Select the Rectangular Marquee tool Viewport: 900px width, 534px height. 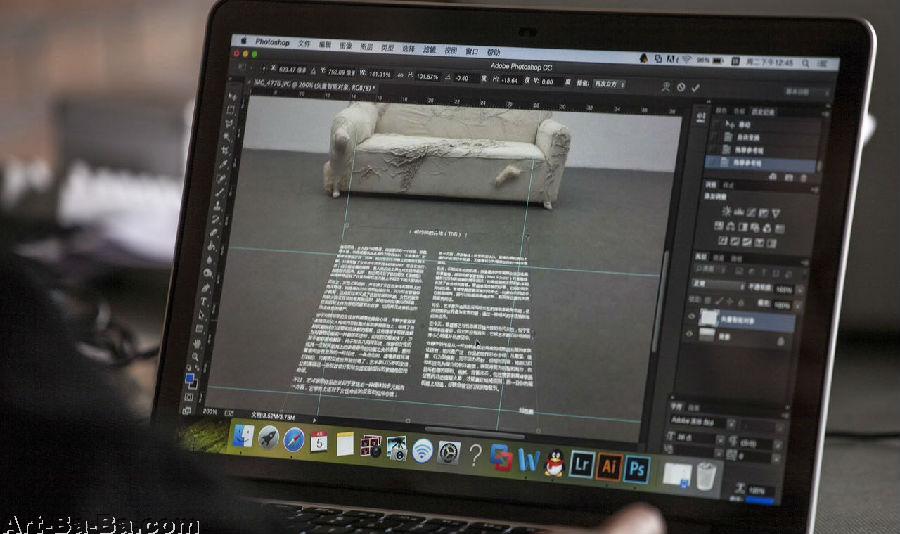click(231, 110)
